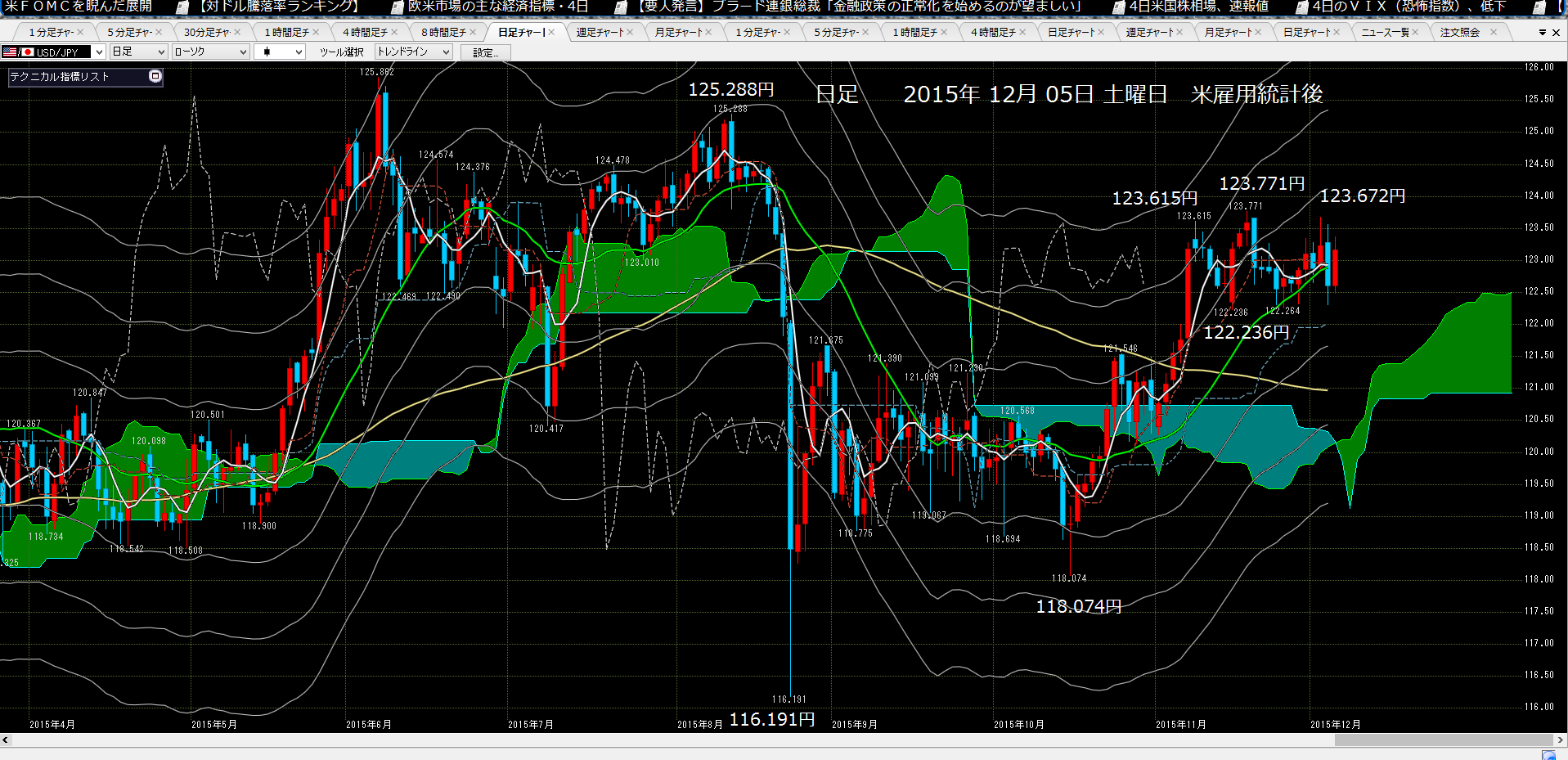Open the 欧米市場の主な経済指標・4日 headline
Image resolution: width=1568 pixels, height=760 pixels.
[x=498, y=7]
